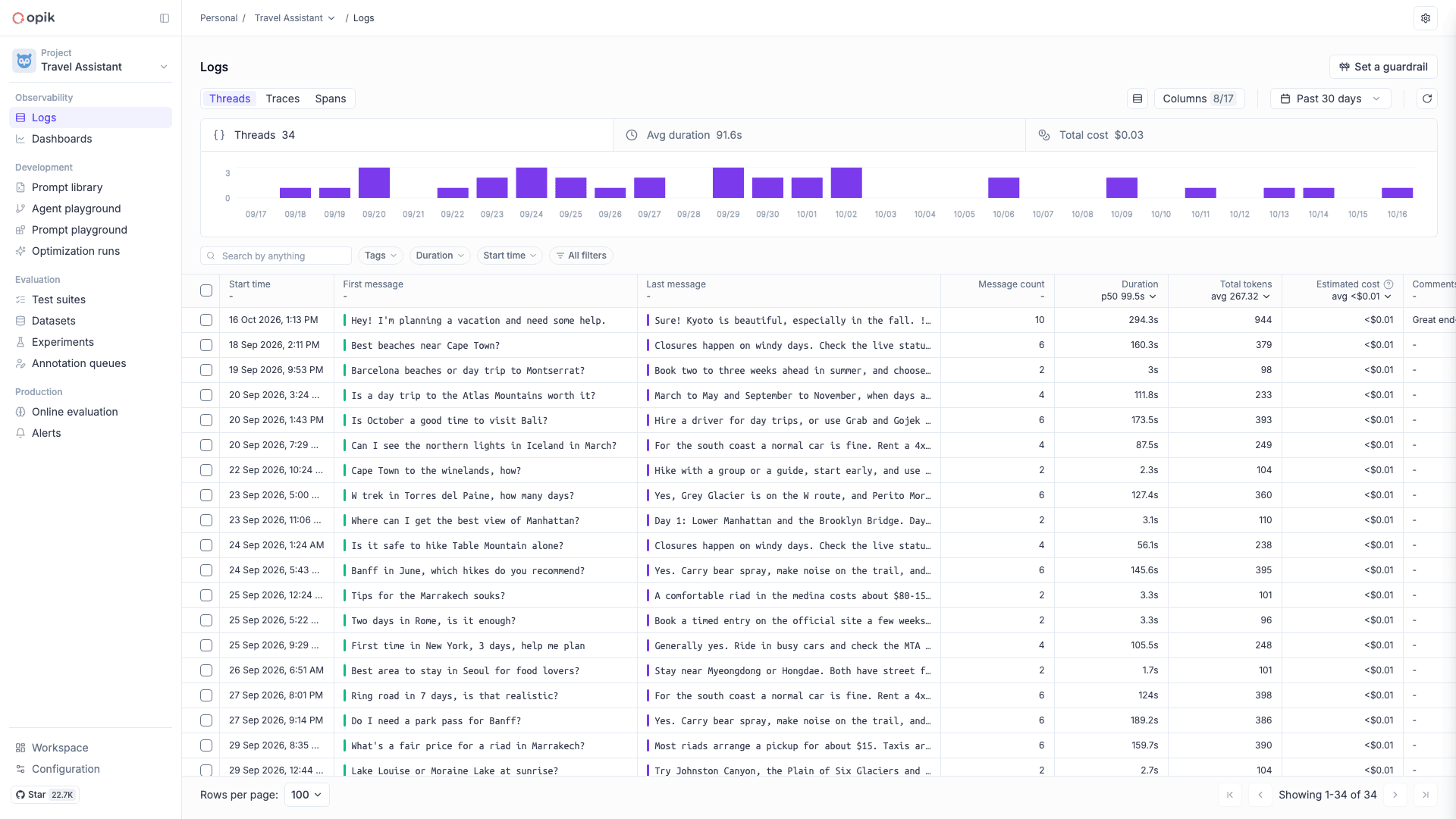Open Logs in the sidebar

91,118
